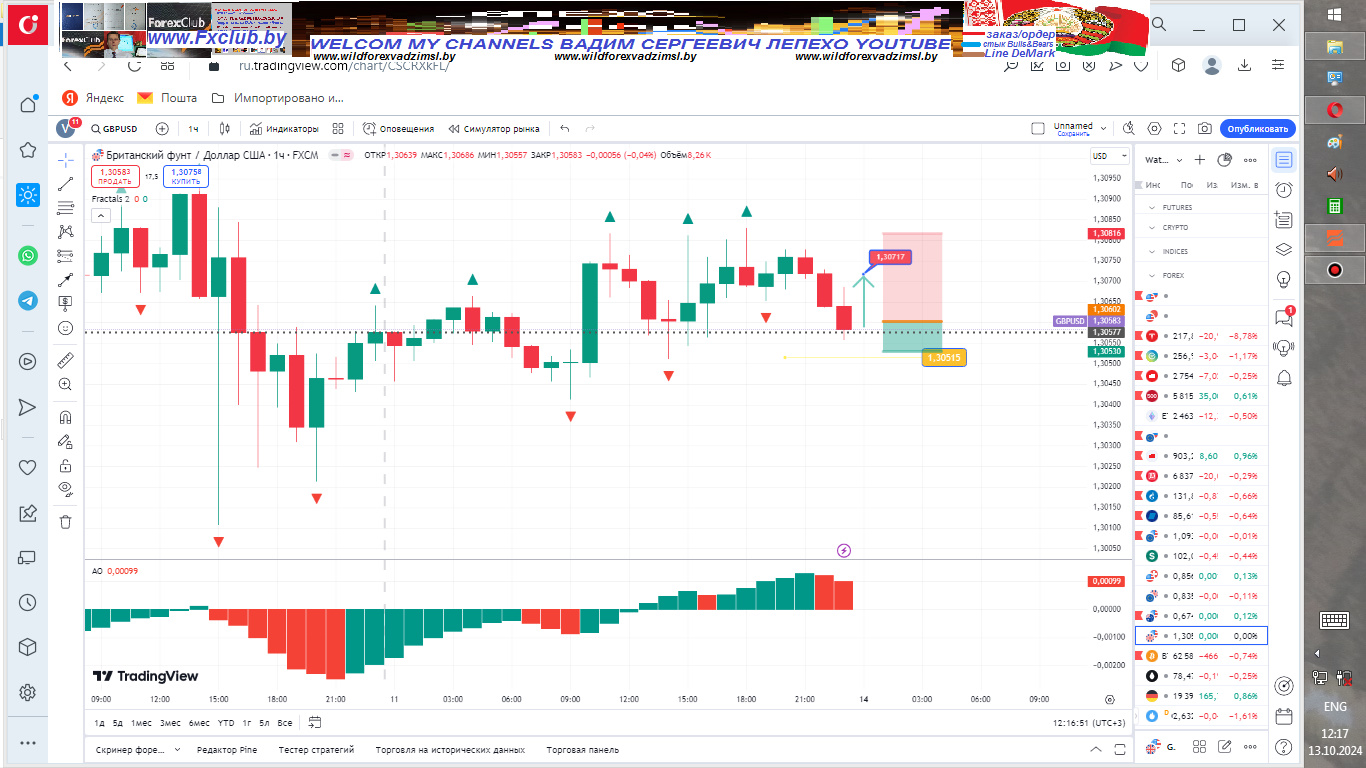This screenshot has height=768, width=1366.
Task: Toggle keep drawing mode pencil-lock
Action: (65, 441)
